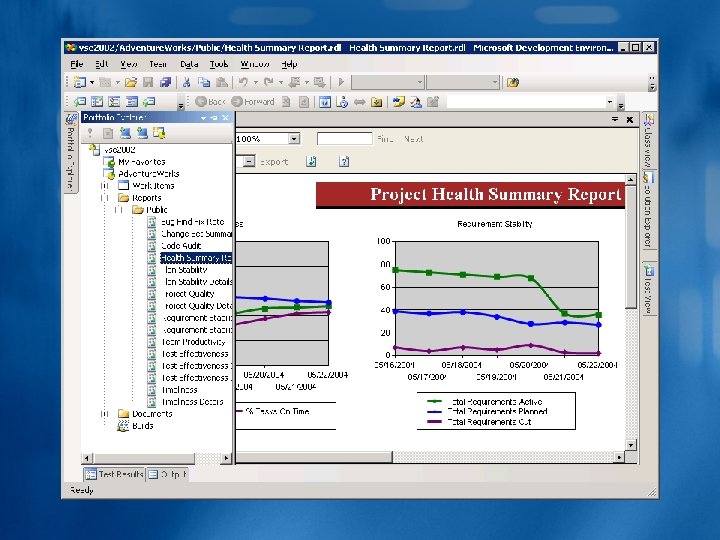Click the Paste icon in the toolbar

click(x=221, y=83)
